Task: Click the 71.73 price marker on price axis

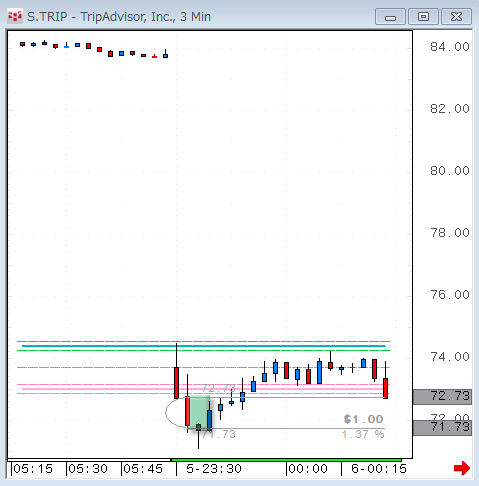Action: [442, 428]
